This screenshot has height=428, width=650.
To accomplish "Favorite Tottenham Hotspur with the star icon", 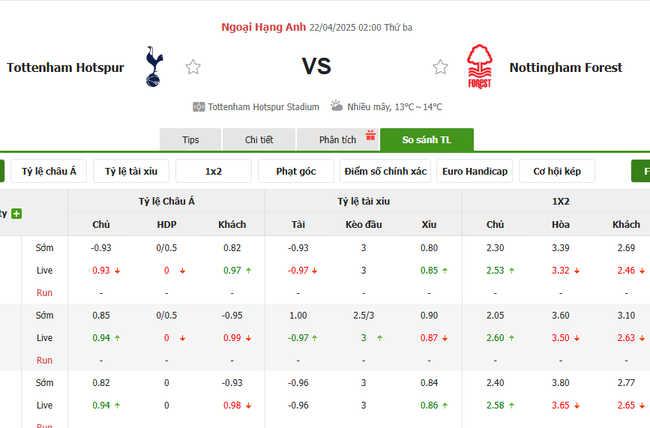I will click(193, 67).
